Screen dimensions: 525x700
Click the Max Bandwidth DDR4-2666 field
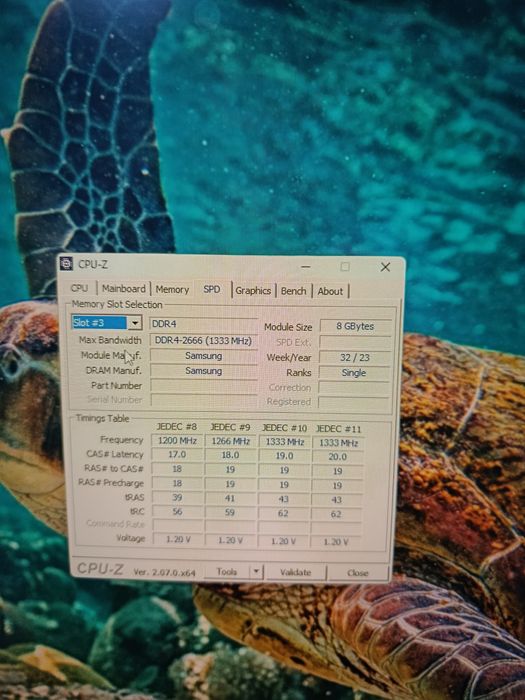pos(204,341)
